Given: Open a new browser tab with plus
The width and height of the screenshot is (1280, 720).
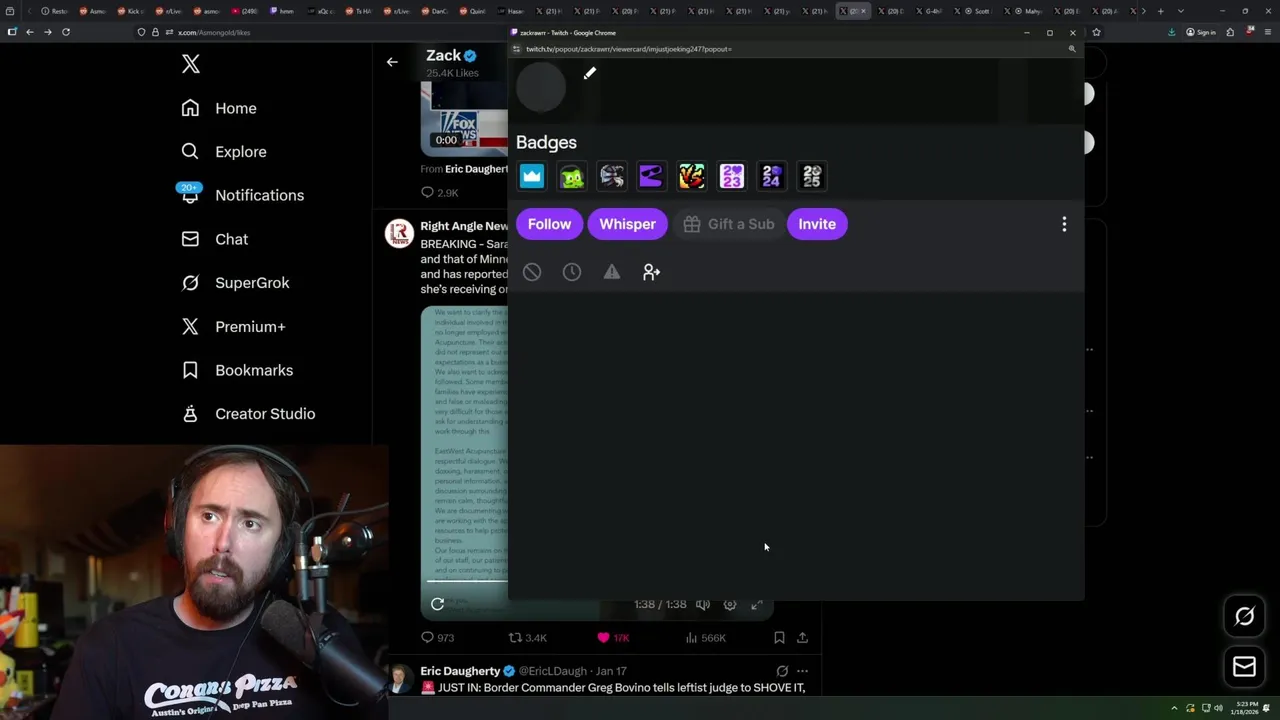Looking at the screenshot, I should (x=1160, y=11).
